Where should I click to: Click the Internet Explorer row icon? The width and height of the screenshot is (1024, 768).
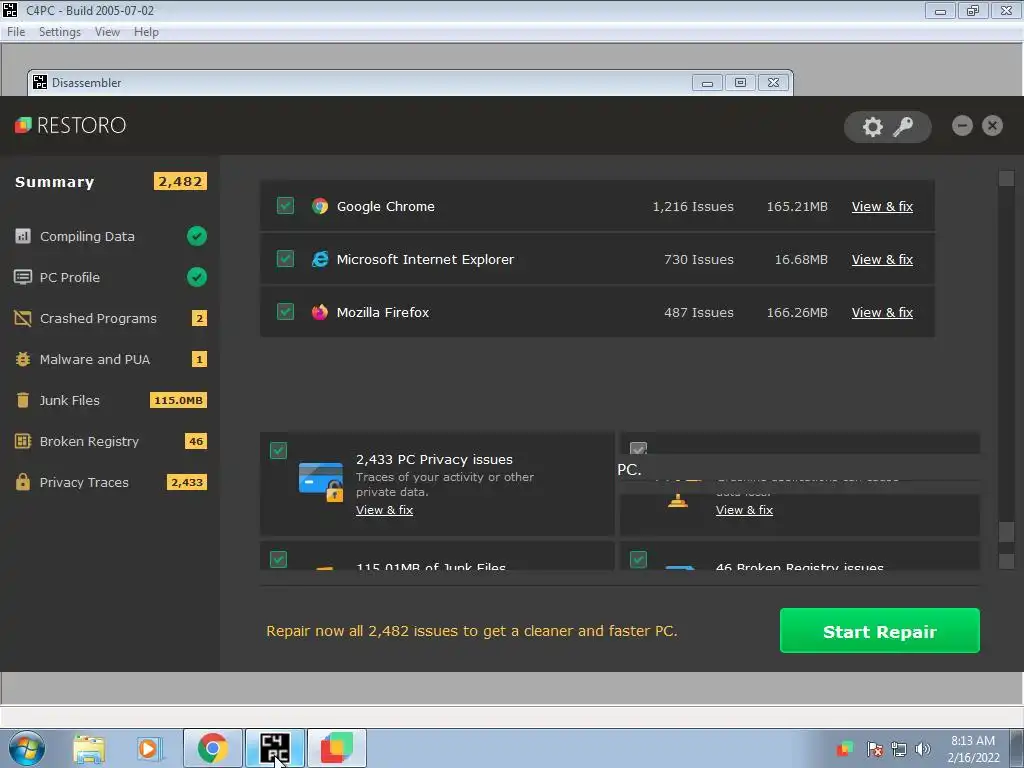[x=320, y=259]
